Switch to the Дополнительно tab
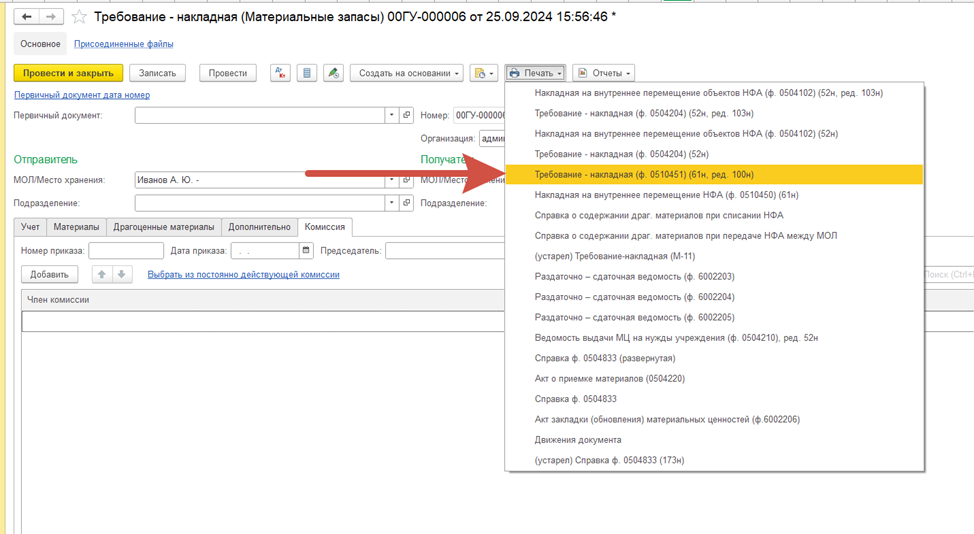The image size is (974, 534). point(259,227)
